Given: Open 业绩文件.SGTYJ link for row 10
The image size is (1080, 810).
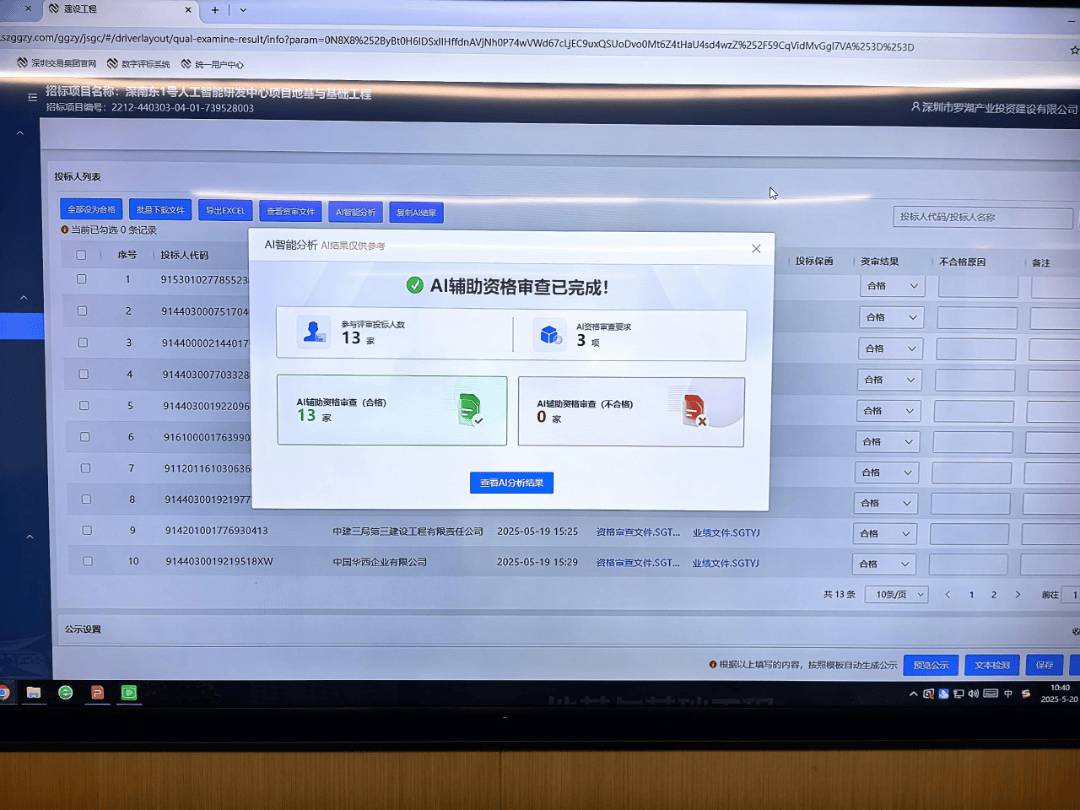Looking at the screenshot, I should 725,563.
